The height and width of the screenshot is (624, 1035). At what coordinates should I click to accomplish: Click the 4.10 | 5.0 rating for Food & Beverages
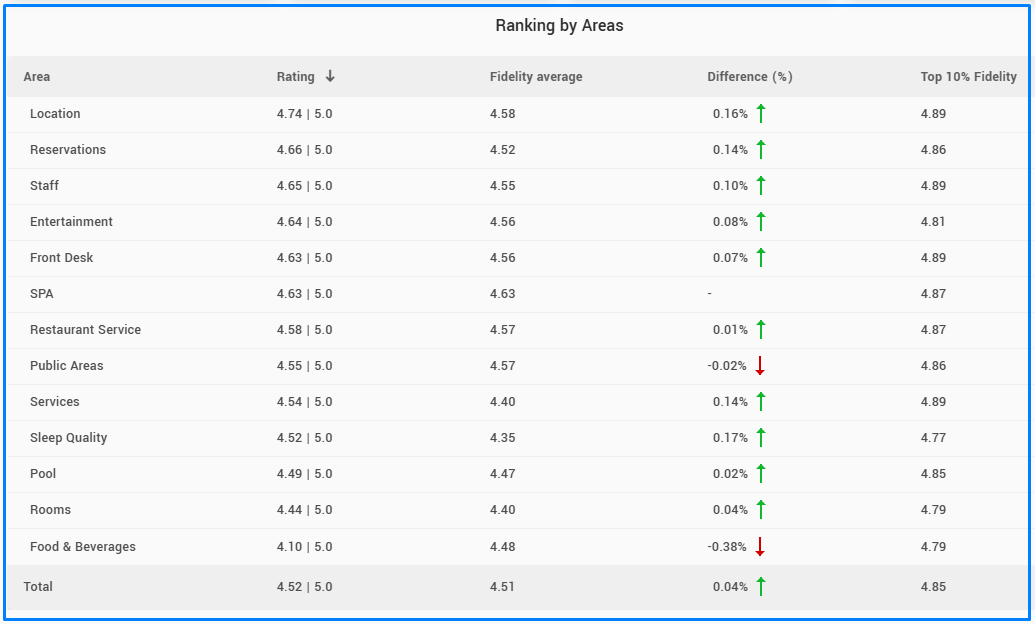click(304, 547)
